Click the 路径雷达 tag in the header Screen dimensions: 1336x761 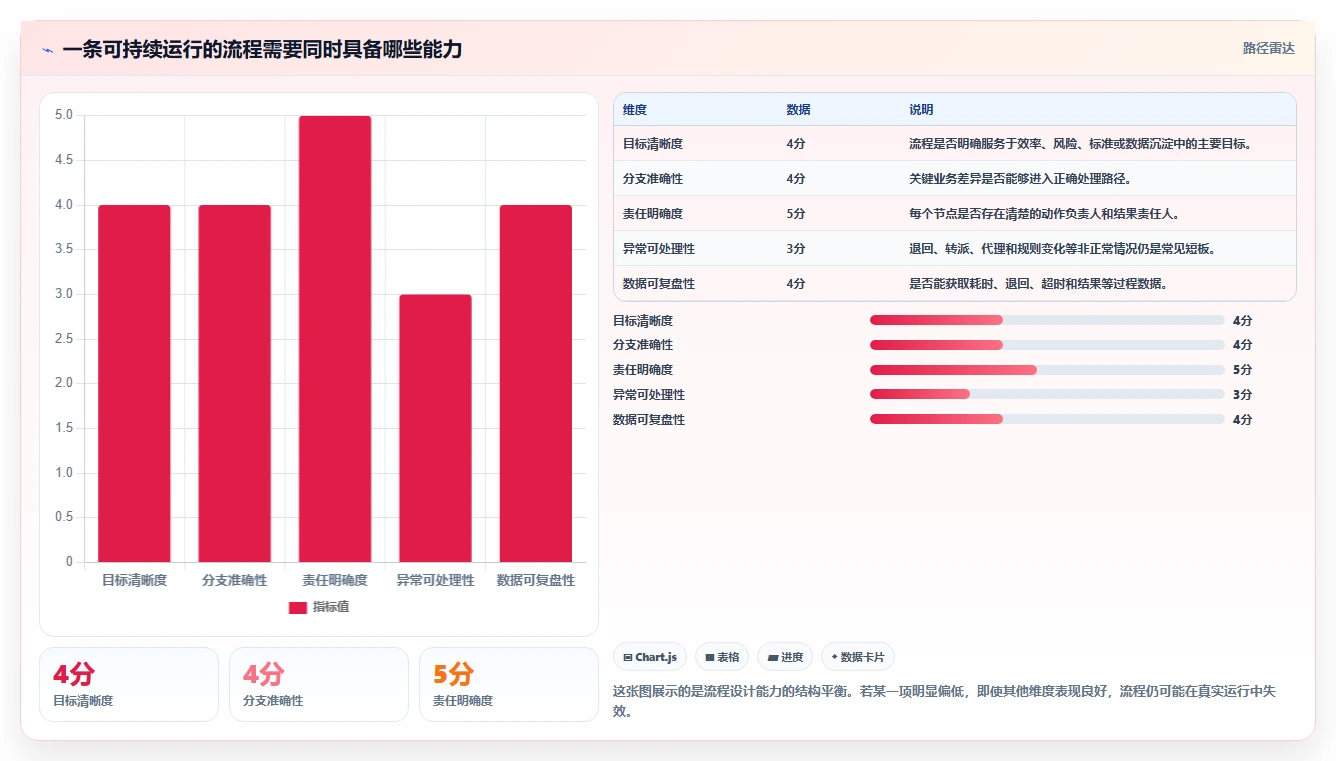point(1269,48)
